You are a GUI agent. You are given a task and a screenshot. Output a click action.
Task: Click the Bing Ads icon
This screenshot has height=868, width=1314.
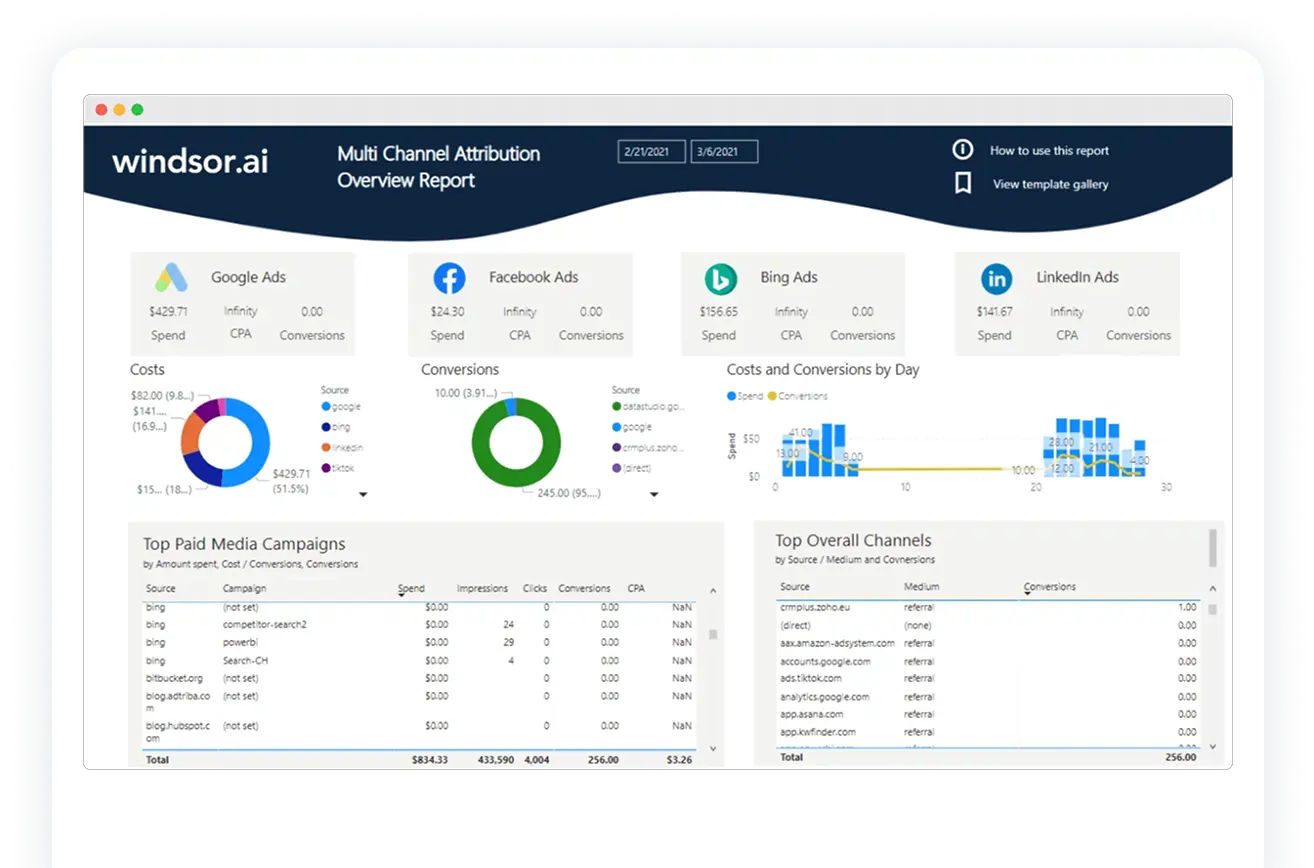click(x=718, y=278)
